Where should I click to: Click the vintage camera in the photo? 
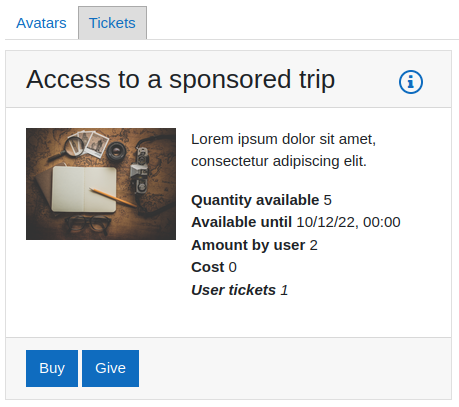(139, 170)
